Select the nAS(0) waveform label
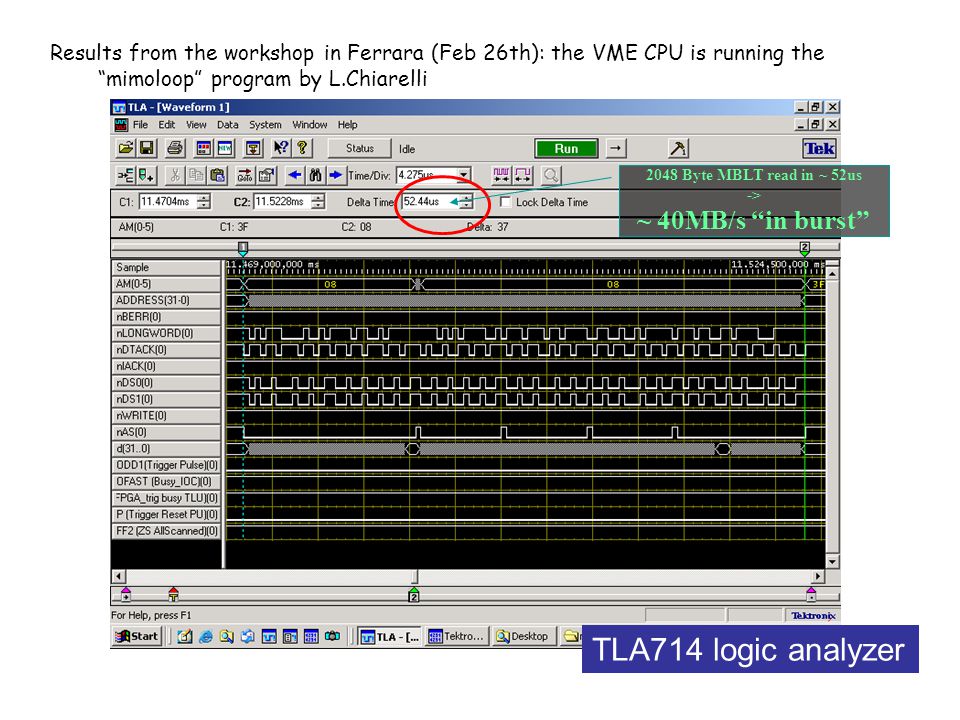This screenshot has width=960, height=720. click(x=167, y=432)
